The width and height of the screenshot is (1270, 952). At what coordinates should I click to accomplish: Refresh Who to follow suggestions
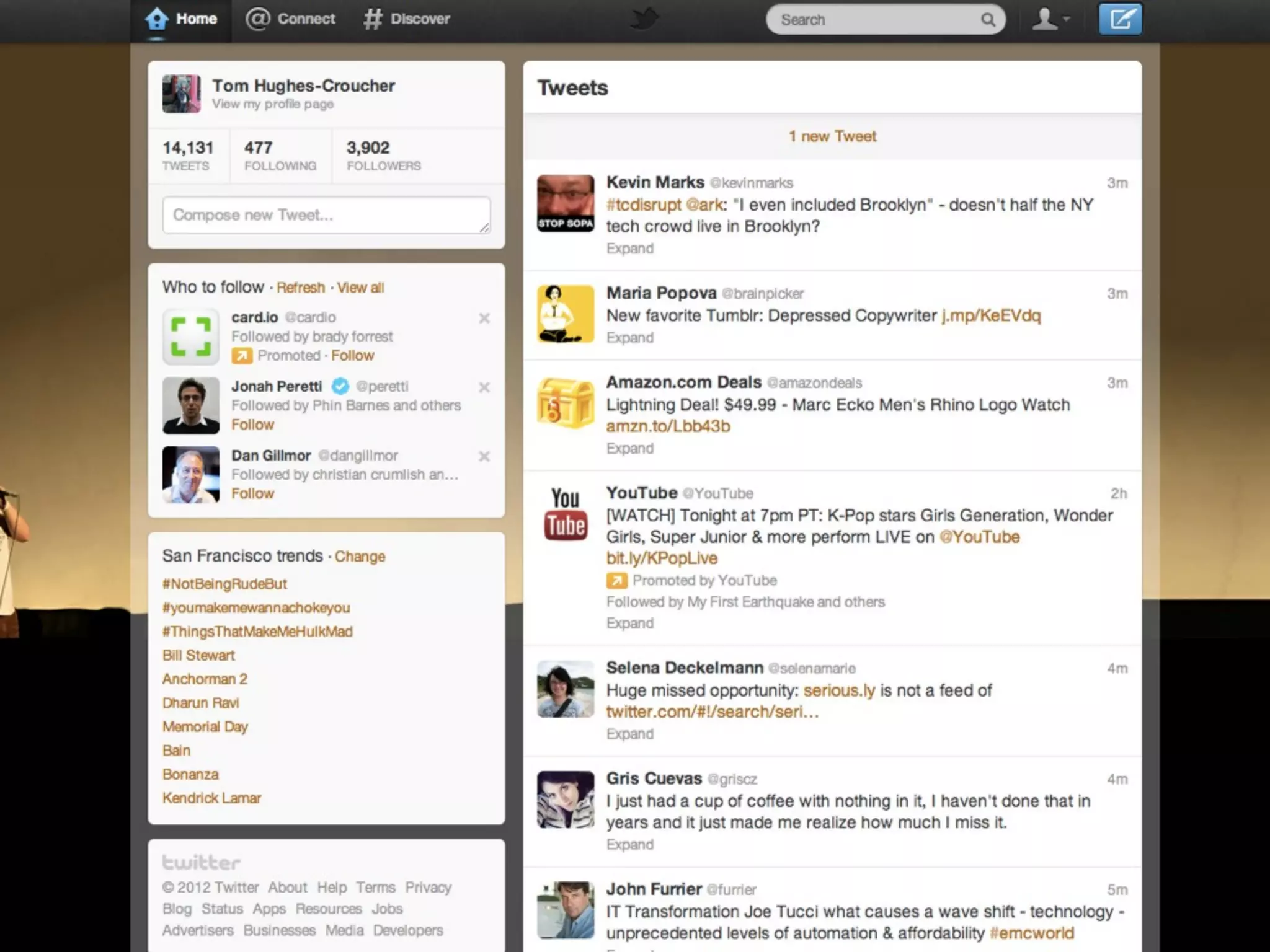click(x=300, y=288)
